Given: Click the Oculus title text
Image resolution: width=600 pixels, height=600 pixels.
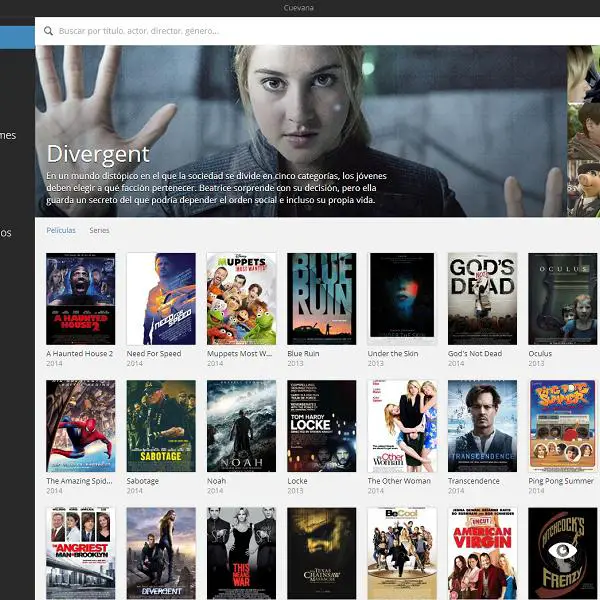Looking at the screenshot, I should (540, 354).
